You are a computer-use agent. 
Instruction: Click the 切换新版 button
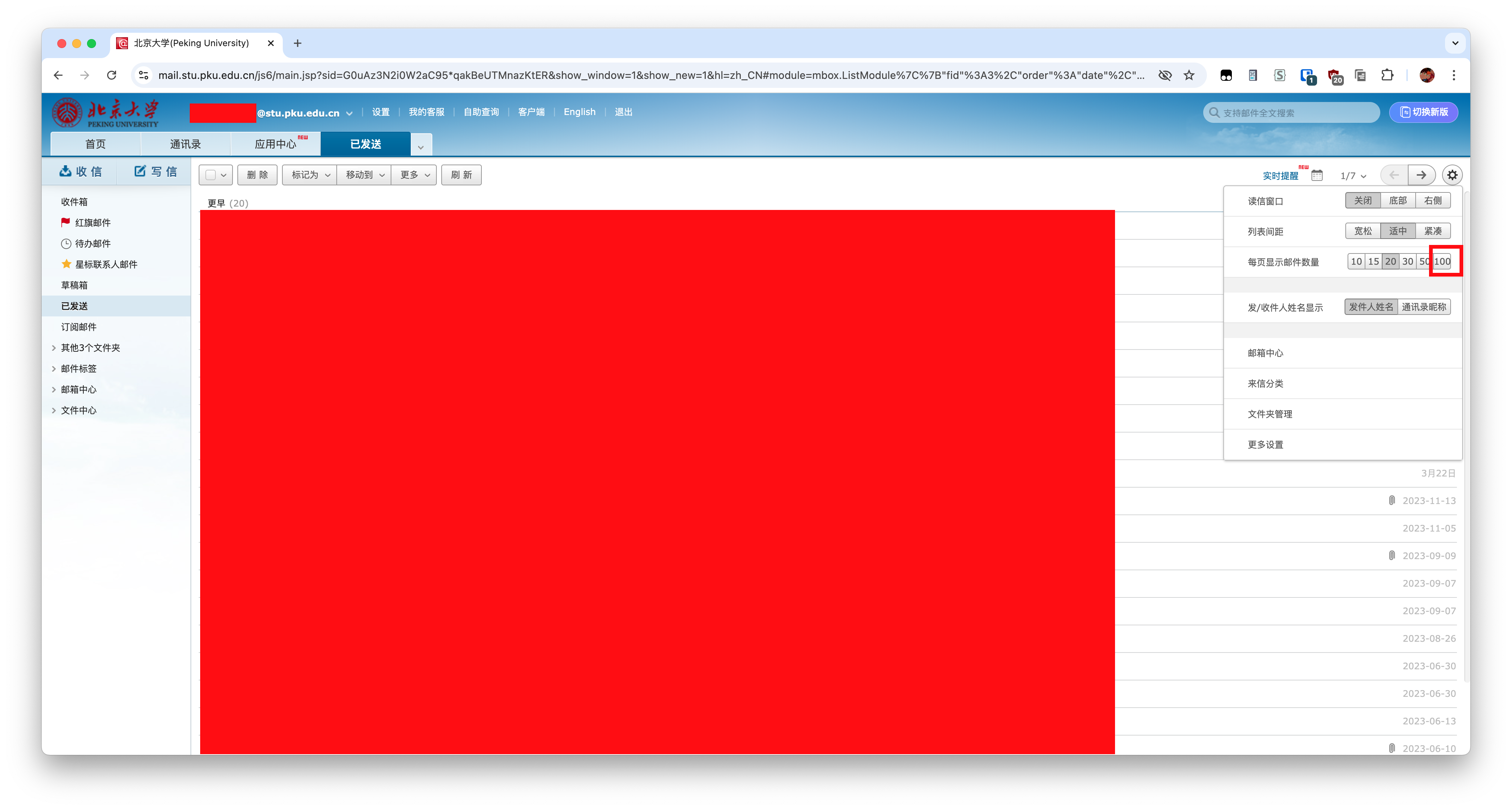coord(1423,112)
